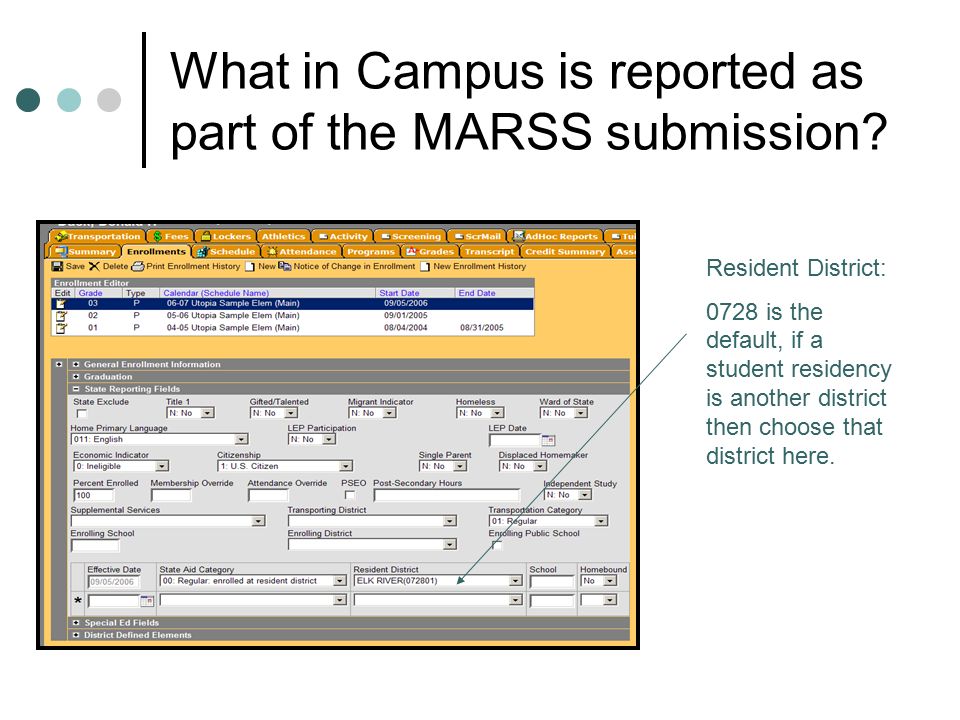This screenshot has width=960, height=720.
Task: Open the Attendance tab
Action: tap(301, 252)
